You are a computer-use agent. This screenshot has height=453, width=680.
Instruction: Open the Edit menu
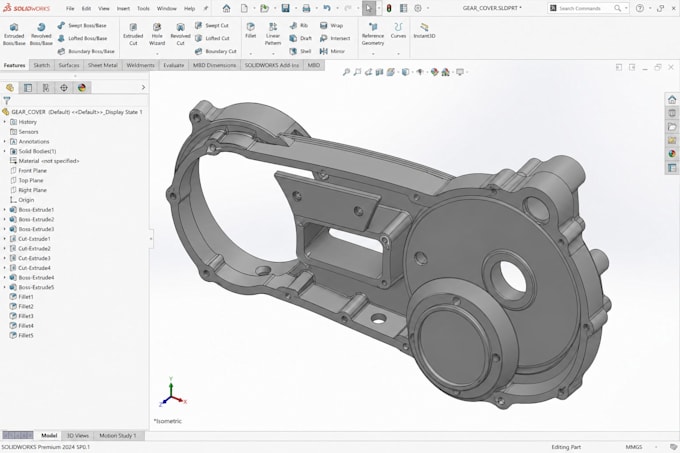[86, 8]
